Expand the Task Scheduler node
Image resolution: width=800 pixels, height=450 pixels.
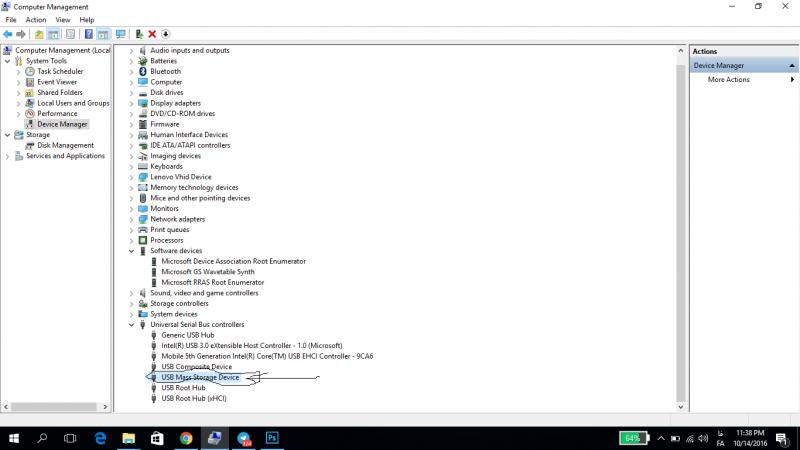(18, 72)
